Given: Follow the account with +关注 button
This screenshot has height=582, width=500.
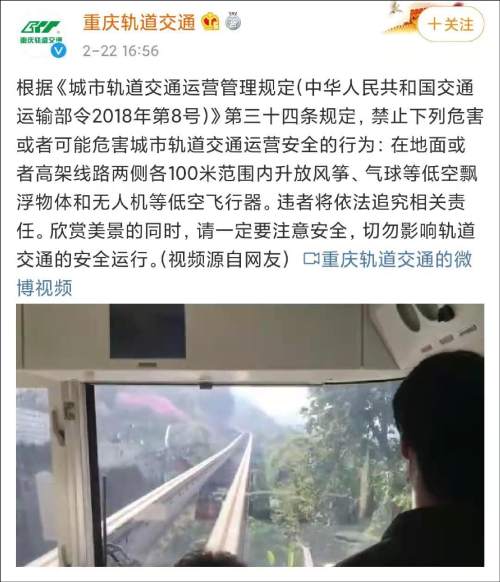Looking at the screenshot, I should click(x=451, y=24).
